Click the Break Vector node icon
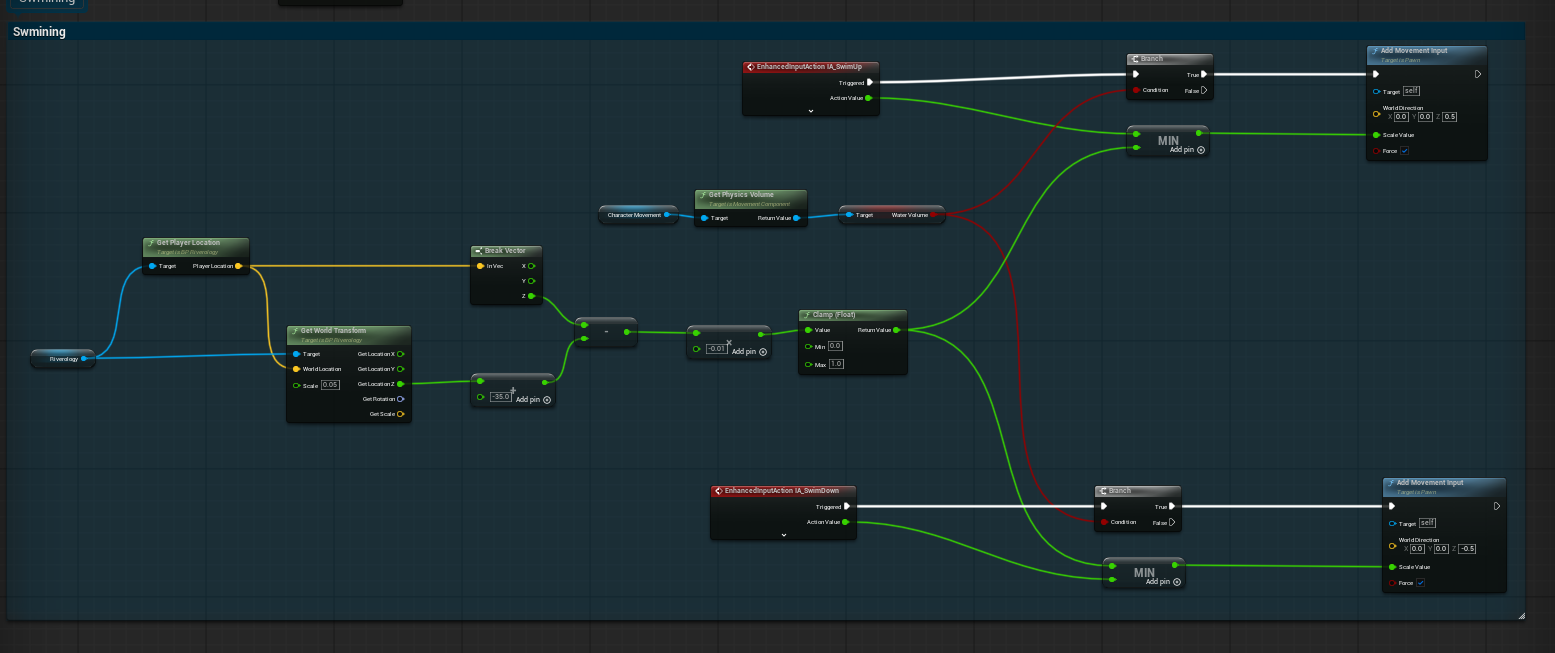Viewport: 1555px width, 653px height. coord(477,251)
